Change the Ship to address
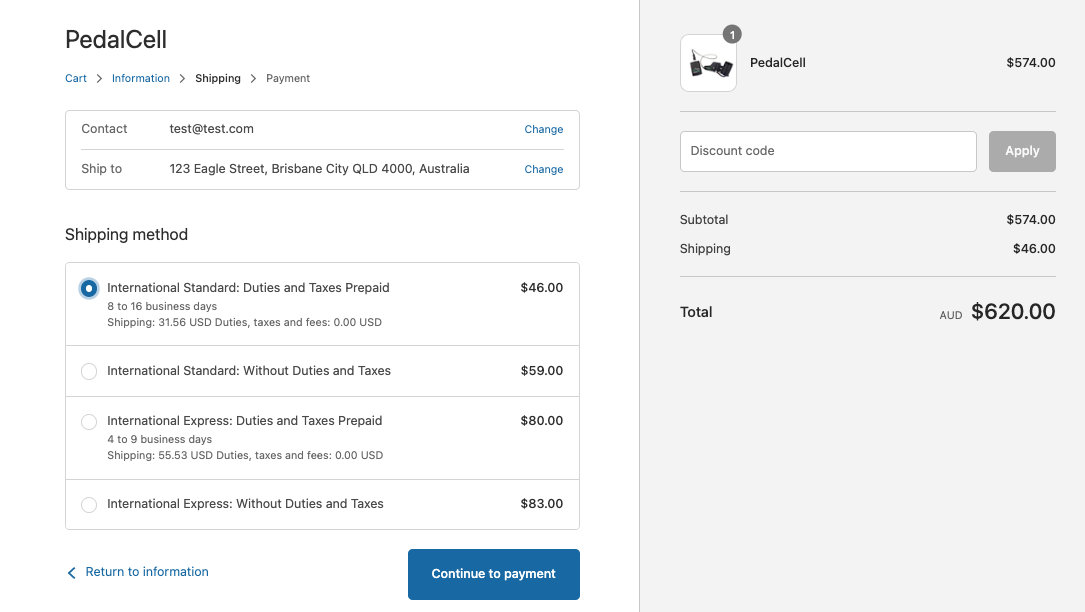Screen dimensions: 1085x612 pos(544,170)
